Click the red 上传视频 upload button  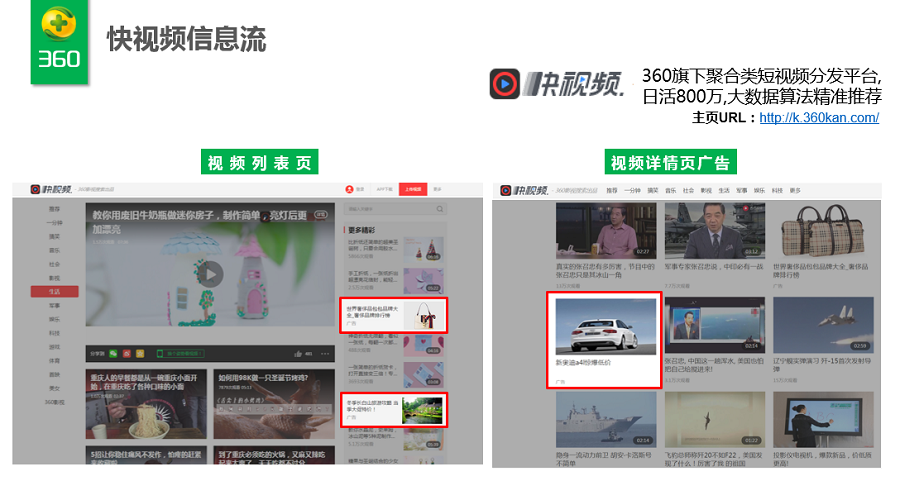(413, 189)
